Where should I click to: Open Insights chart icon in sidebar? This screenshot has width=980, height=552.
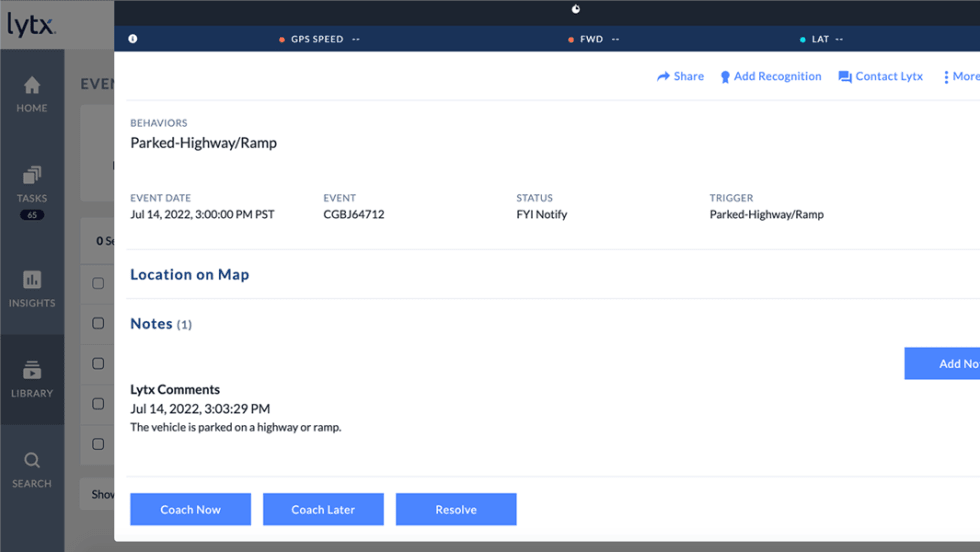tap(32, 287)
